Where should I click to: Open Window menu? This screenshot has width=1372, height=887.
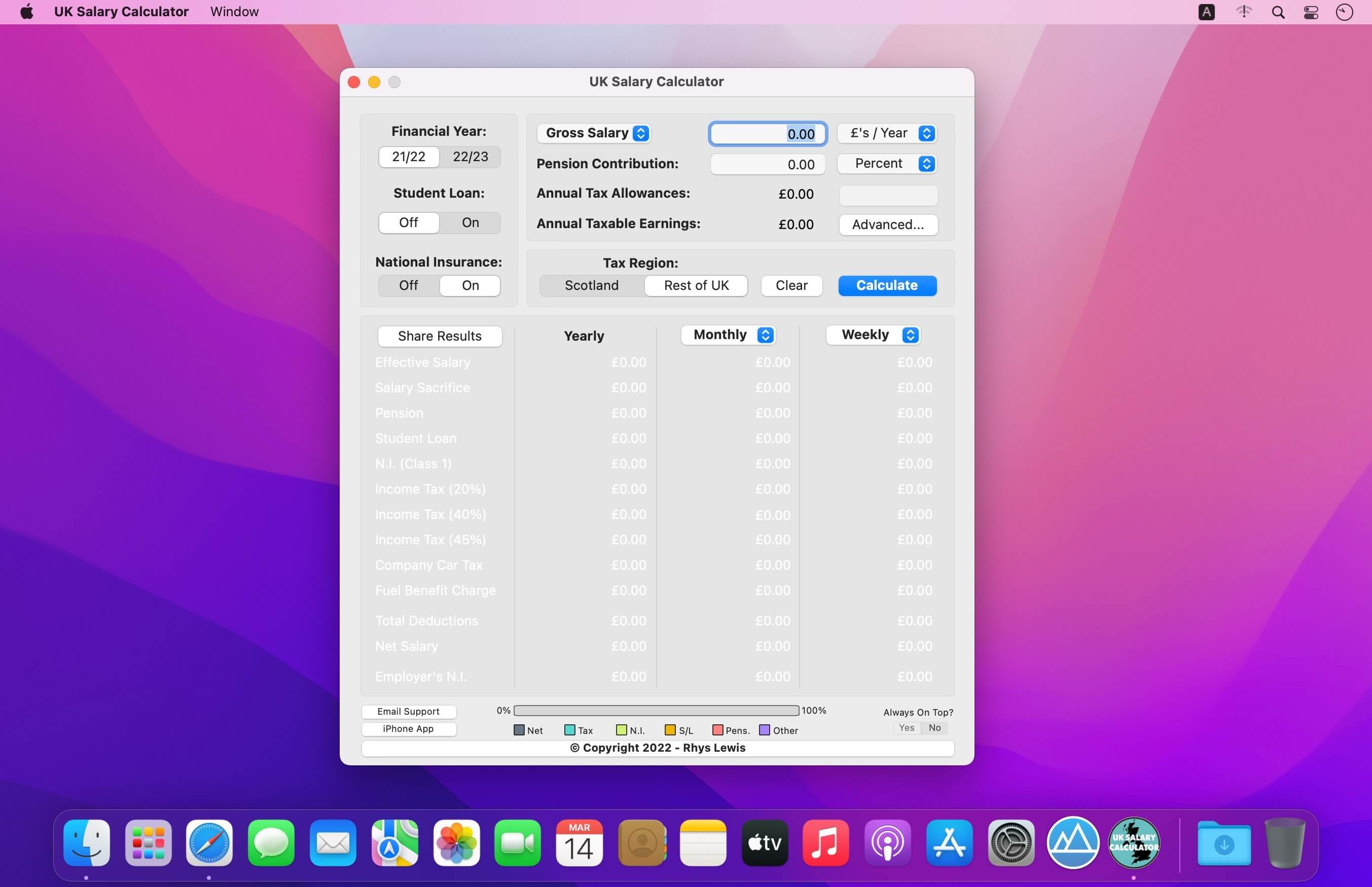234,12
